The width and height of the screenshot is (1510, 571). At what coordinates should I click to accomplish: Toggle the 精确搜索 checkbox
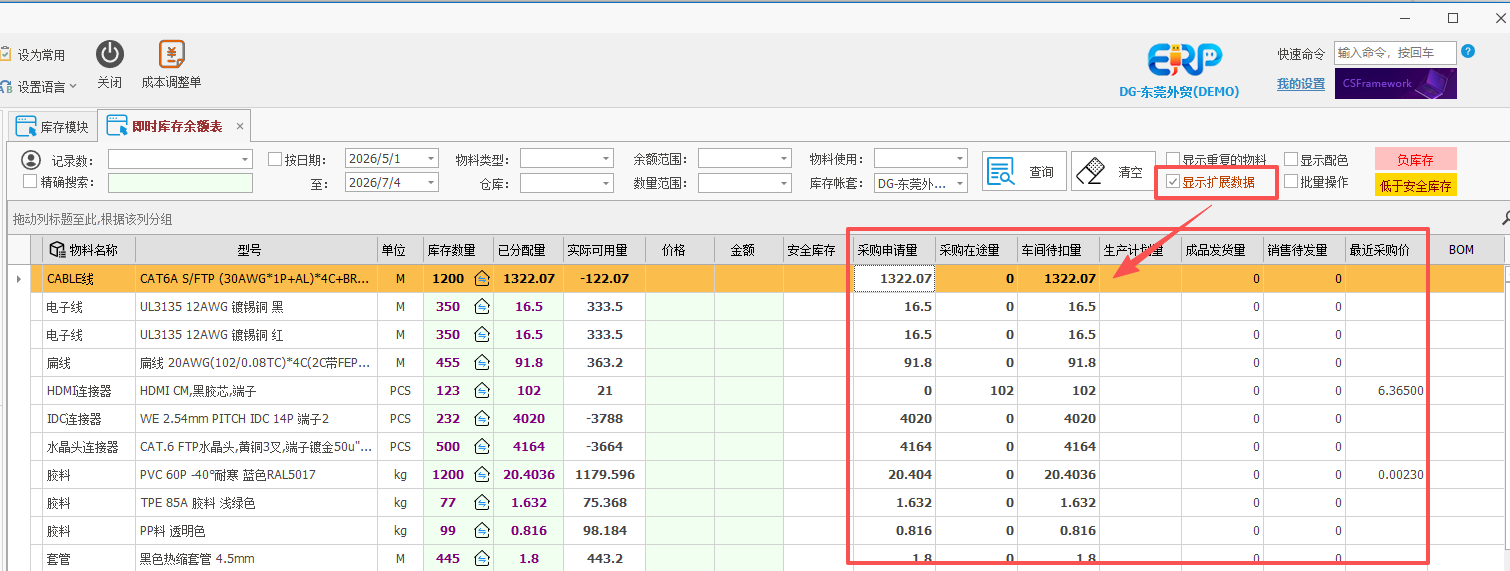pyautogui.click(x=29, y=182)
